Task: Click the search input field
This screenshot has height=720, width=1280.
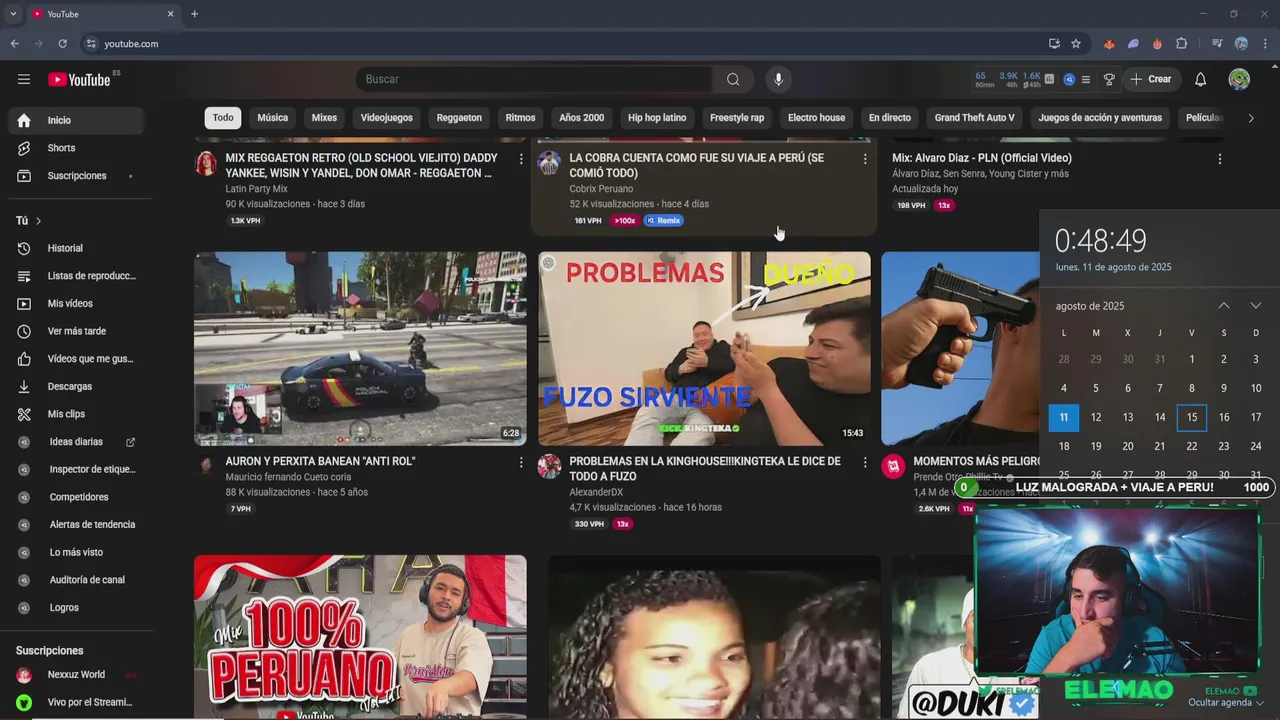Action: (534, 79)
